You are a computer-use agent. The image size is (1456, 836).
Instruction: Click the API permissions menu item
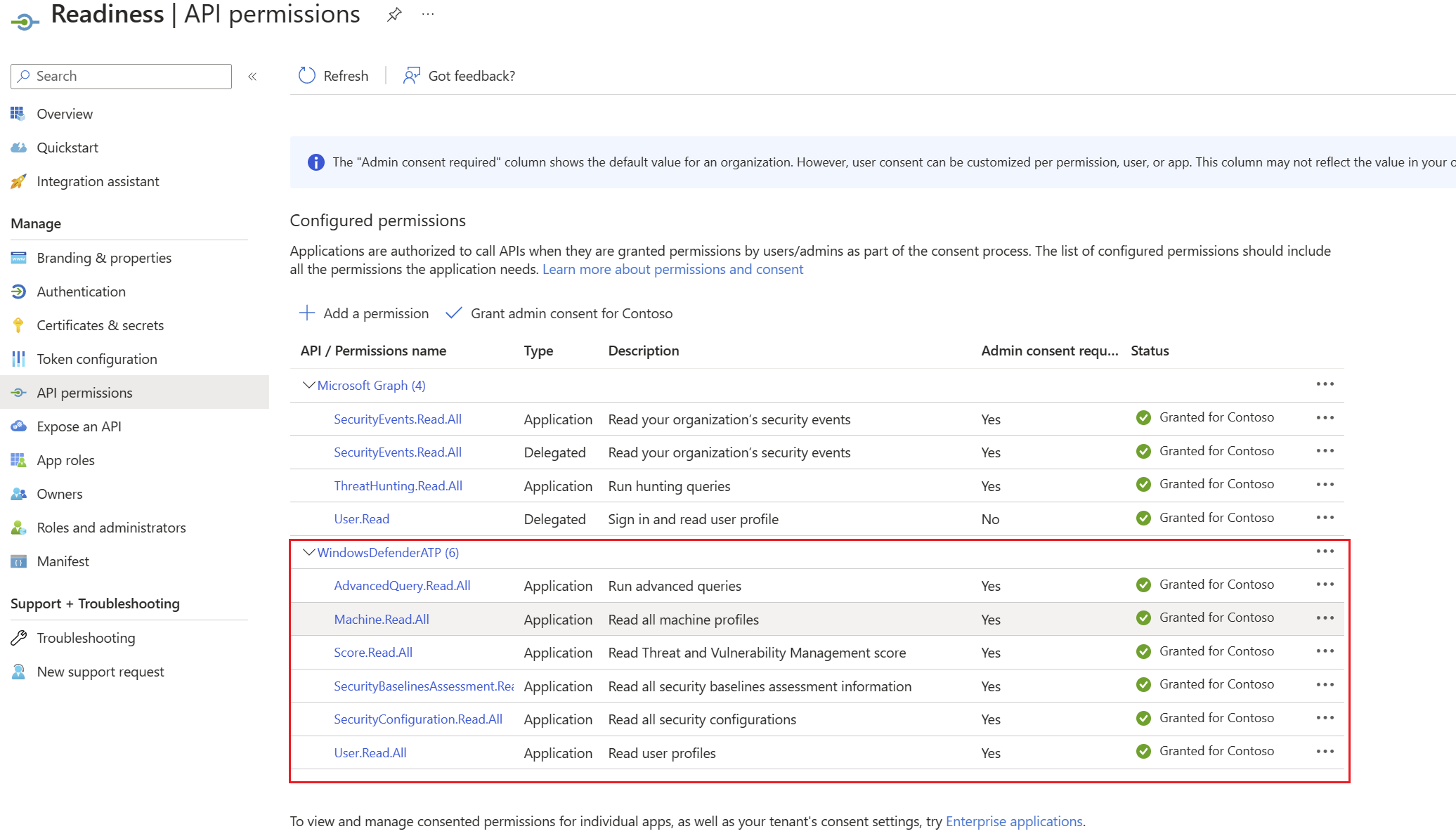84,392
